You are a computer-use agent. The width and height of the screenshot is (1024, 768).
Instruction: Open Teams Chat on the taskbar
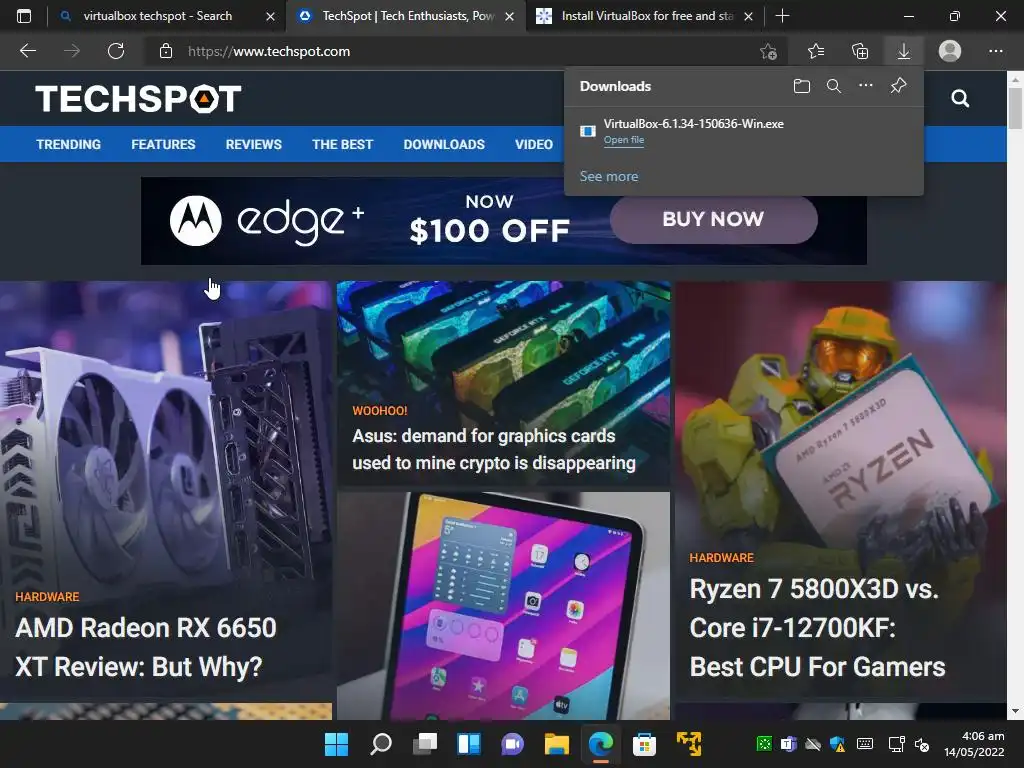click(x=513, y=744)
